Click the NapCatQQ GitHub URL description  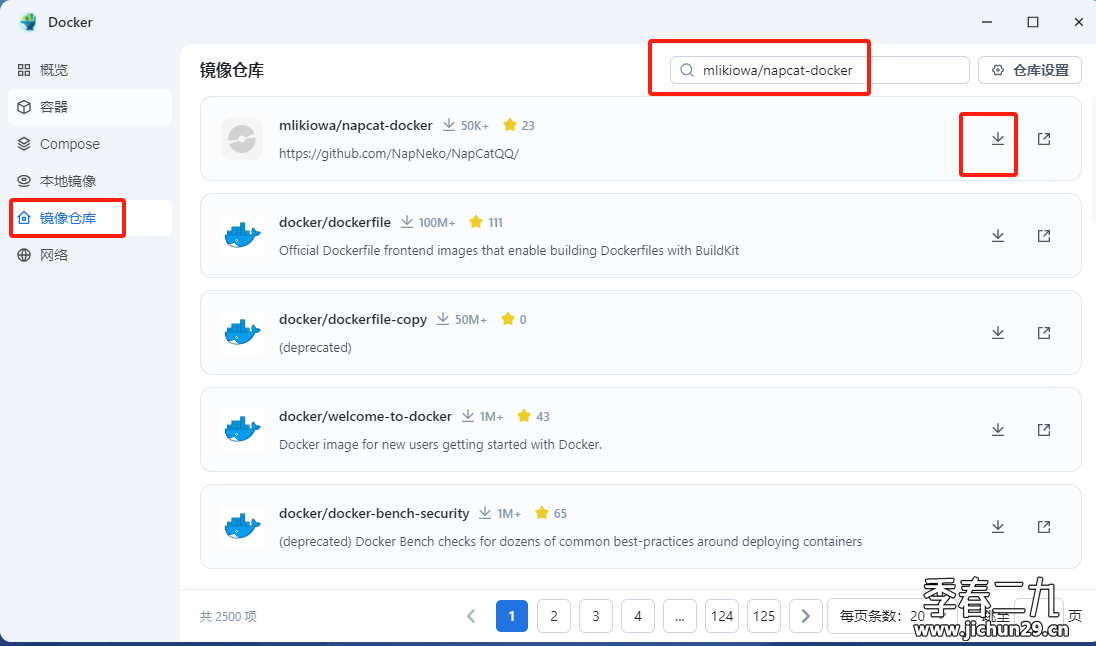pos(398,154)
